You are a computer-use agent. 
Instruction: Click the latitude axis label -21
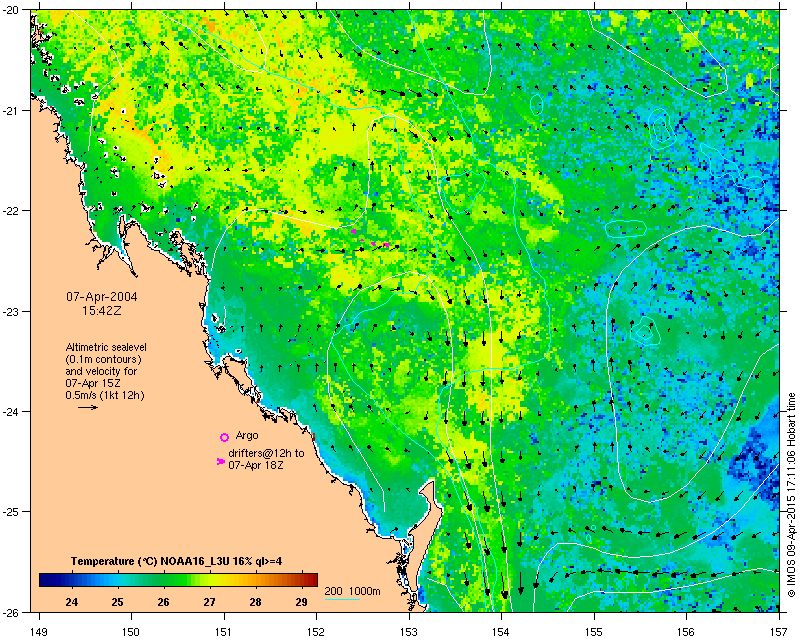[x=11, y=111]
